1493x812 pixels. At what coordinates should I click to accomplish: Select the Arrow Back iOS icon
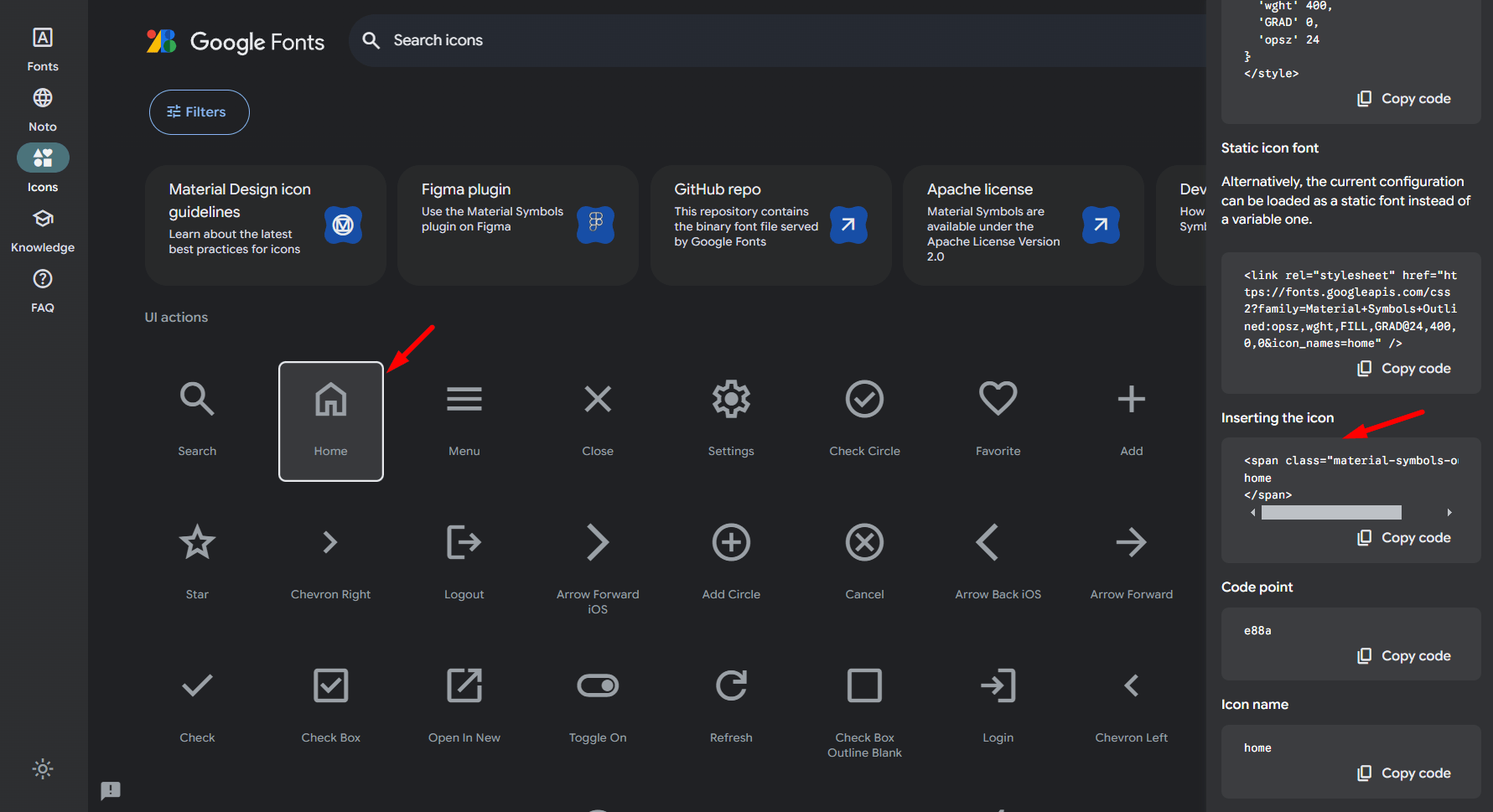click(x=998, y=564)
